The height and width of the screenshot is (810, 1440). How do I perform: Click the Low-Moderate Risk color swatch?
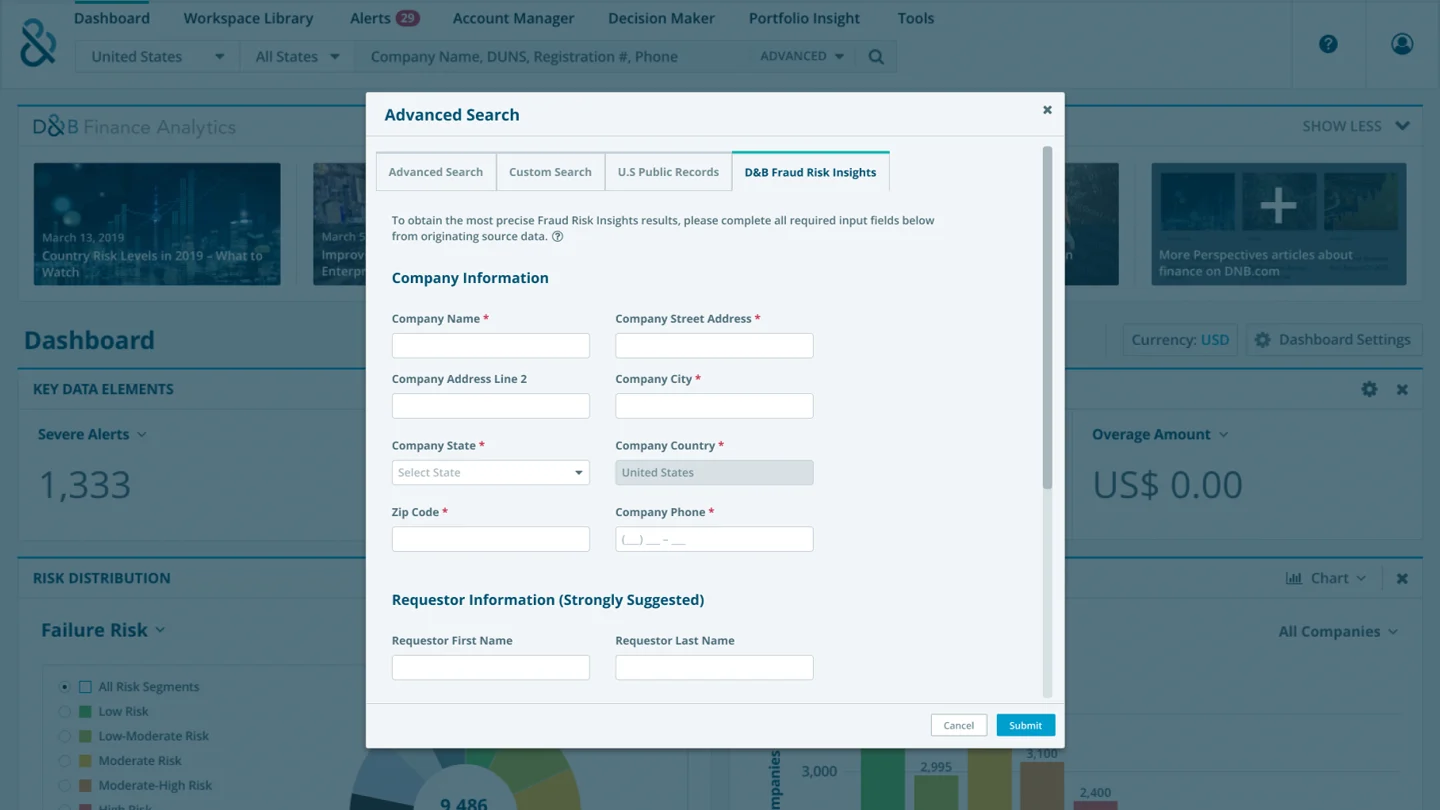(86, 736)
